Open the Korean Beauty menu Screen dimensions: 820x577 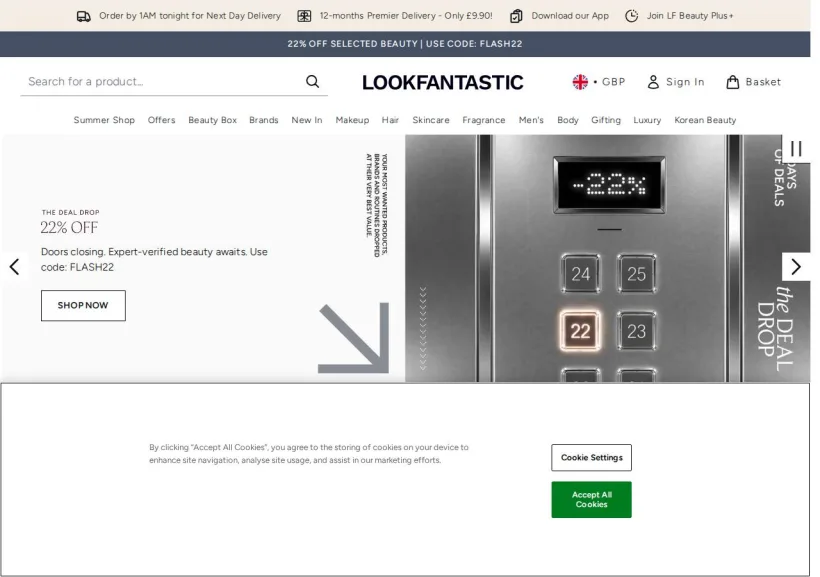(x=705, y=120)
